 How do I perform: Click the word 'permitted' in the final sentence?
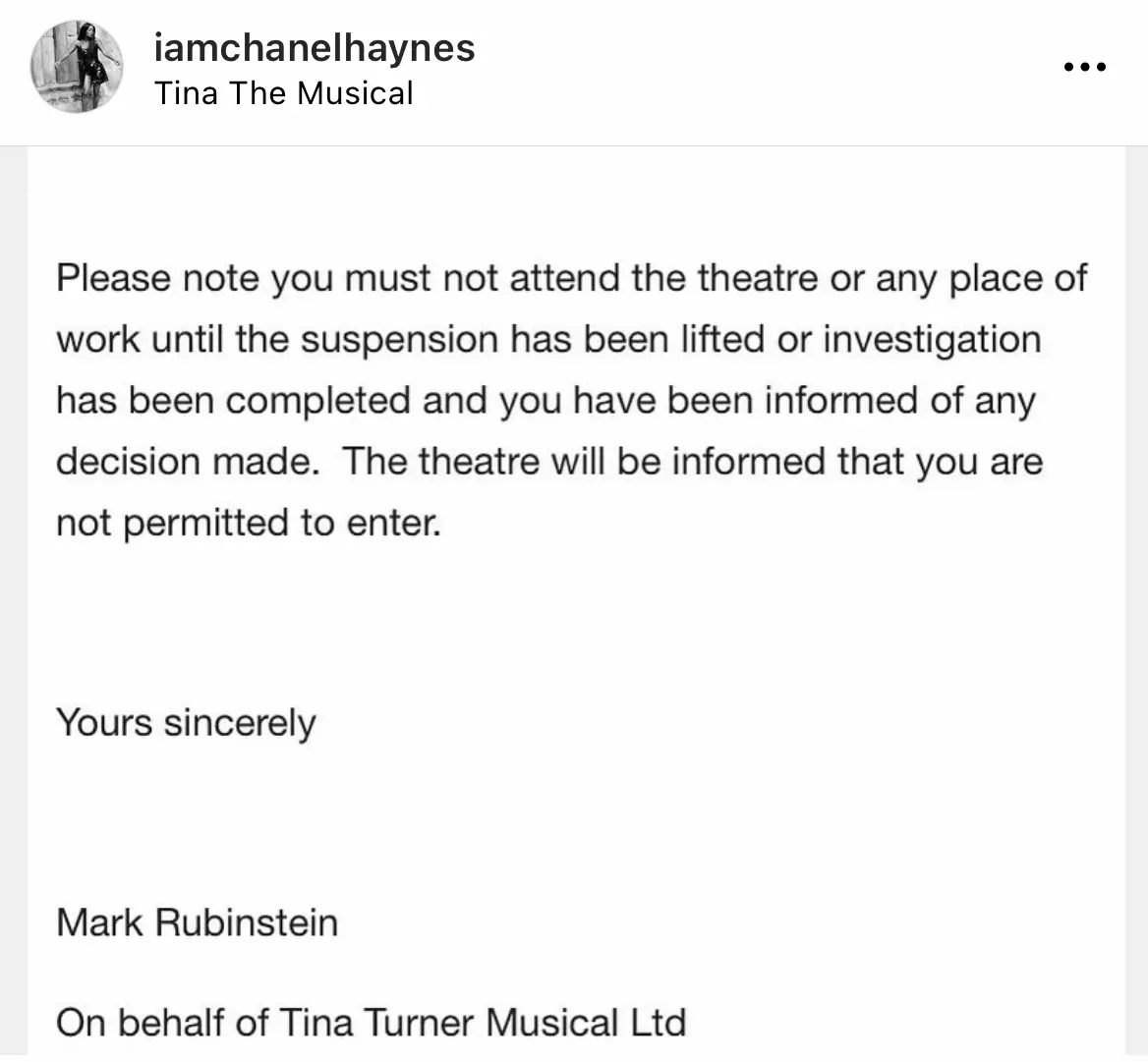click(205, 524)
